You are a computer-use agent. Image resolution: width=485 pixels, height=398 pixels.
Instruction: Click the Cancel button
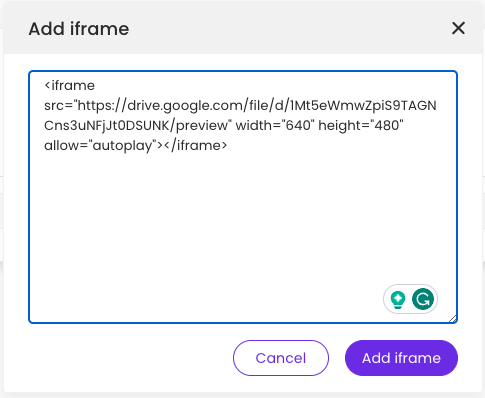pos(281,358)
